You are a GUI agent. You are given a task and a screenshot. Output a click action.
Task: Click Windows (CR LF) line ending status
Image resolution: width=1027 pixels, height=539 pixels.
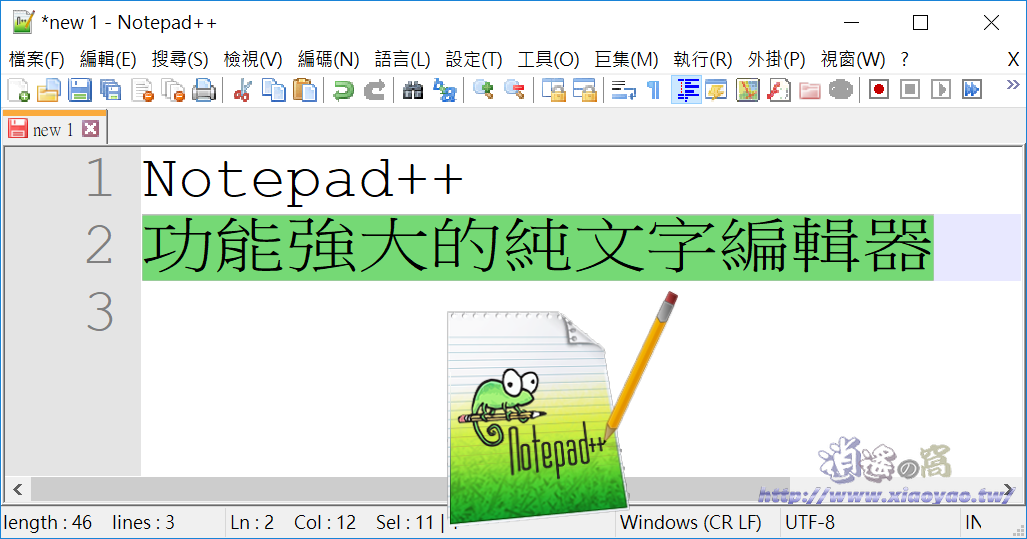[x=691, y=523]
